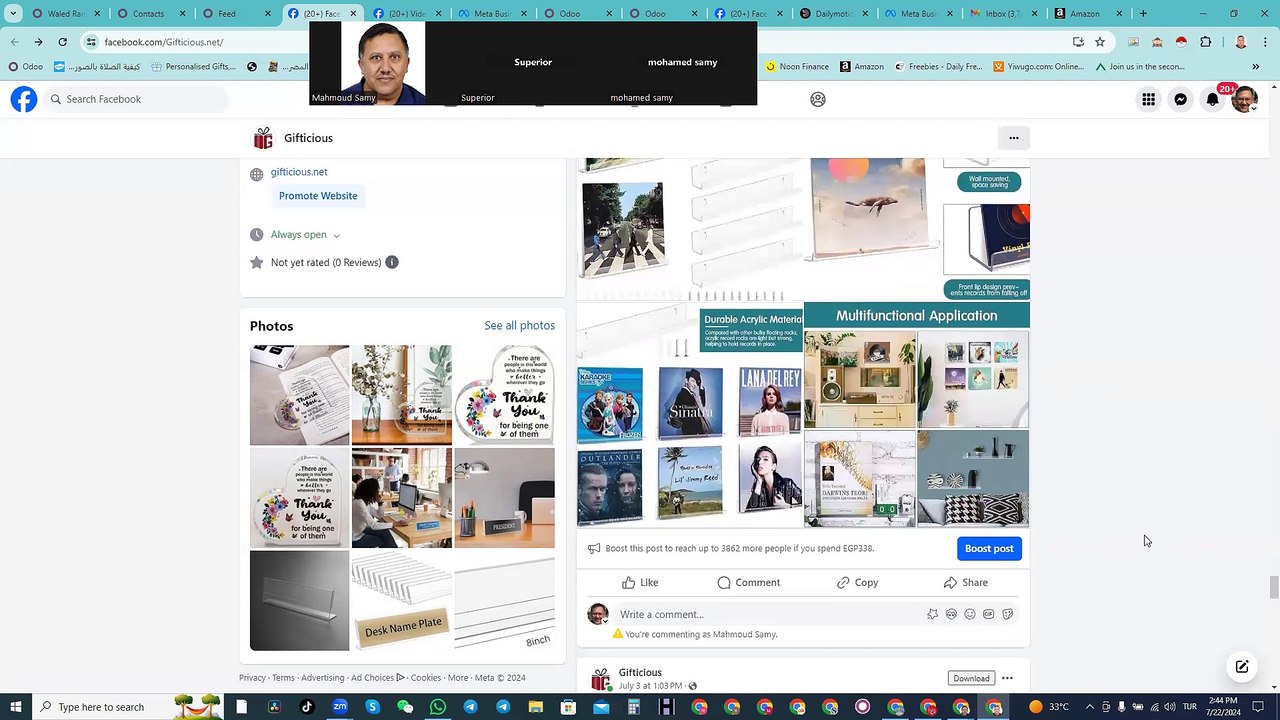The width and height of the screenshot is (1280, 720).
Task: Click the page vertical scrollbar thumb
Action: (1272, 587)
